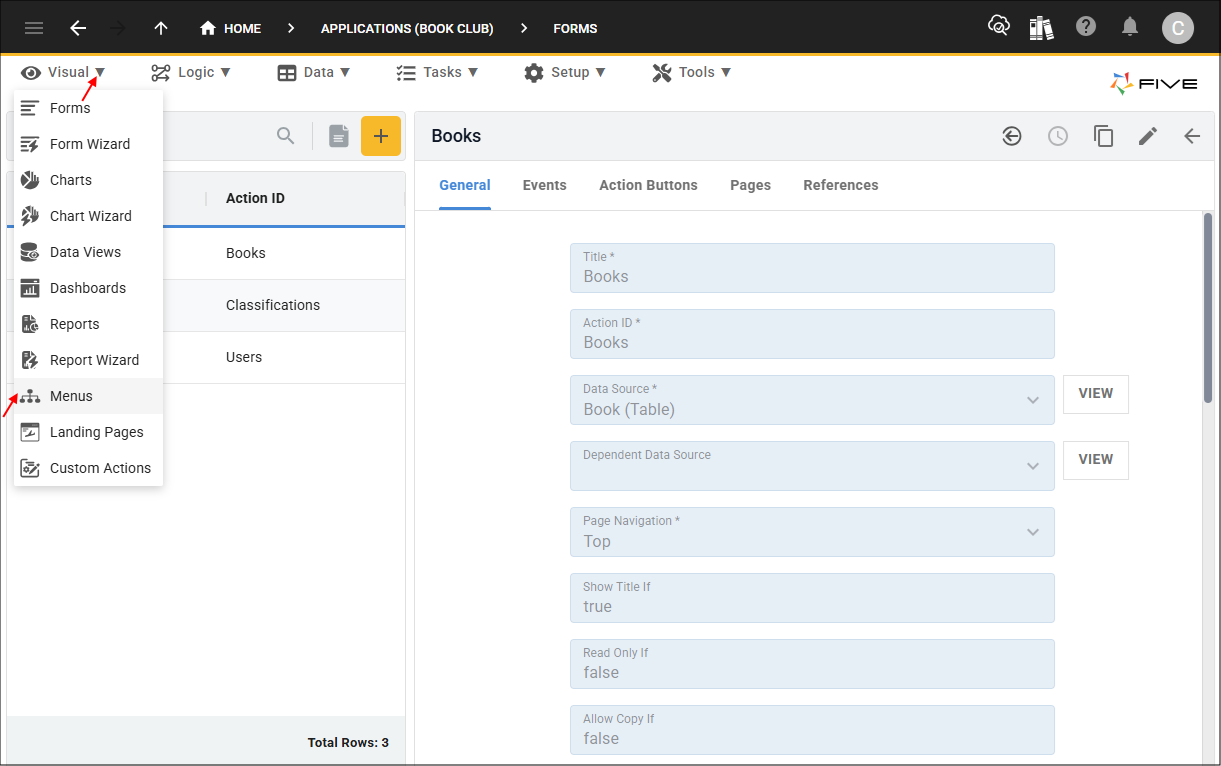The width and height of the screenshot is (1221, 766).
Task: Click the Read Only If field
Action: click(812, 664)
